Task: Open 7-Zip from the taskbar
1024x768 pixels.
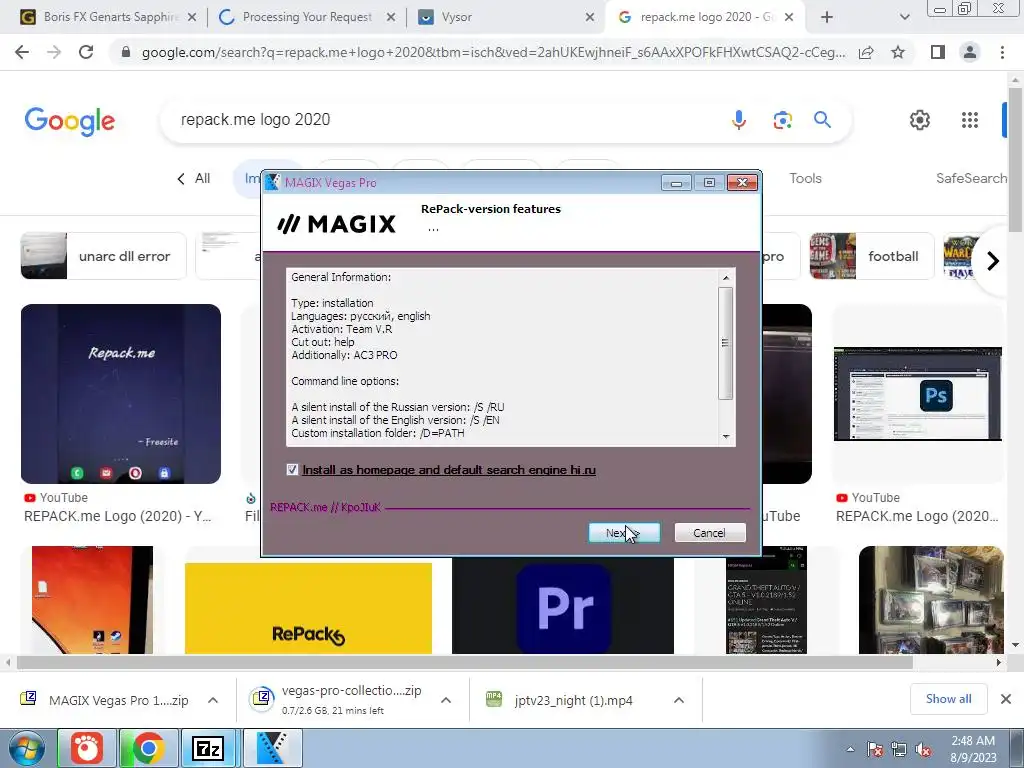Action: pyautogui.click(x=208, y=748)
